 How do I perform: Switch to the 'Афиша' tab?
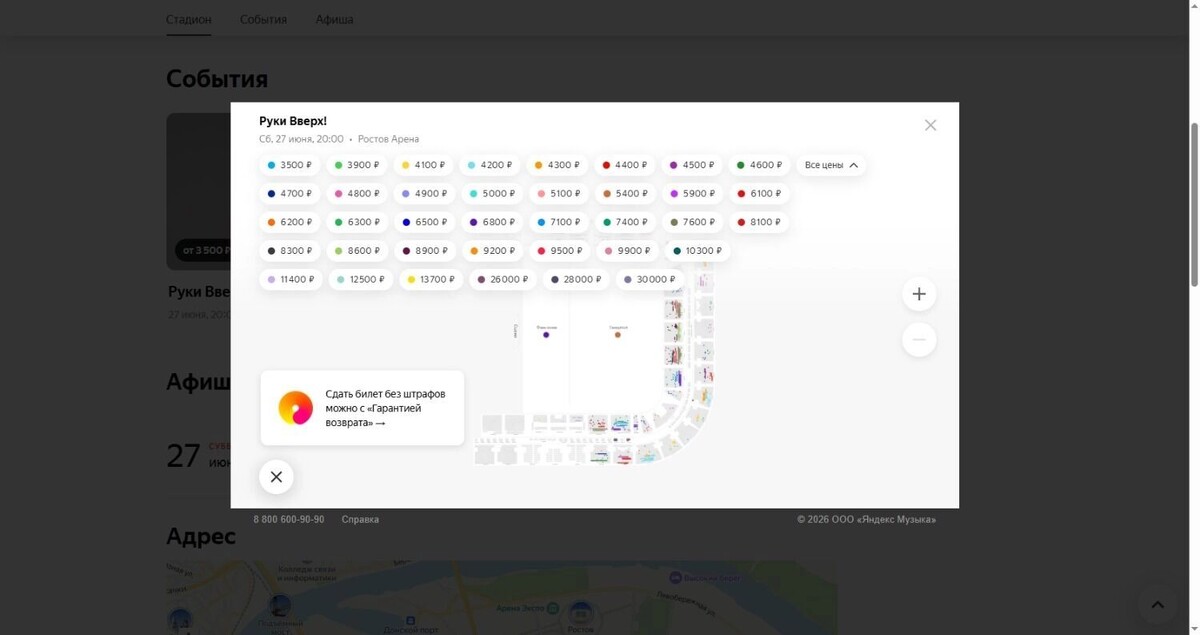[x=334, y=19]
